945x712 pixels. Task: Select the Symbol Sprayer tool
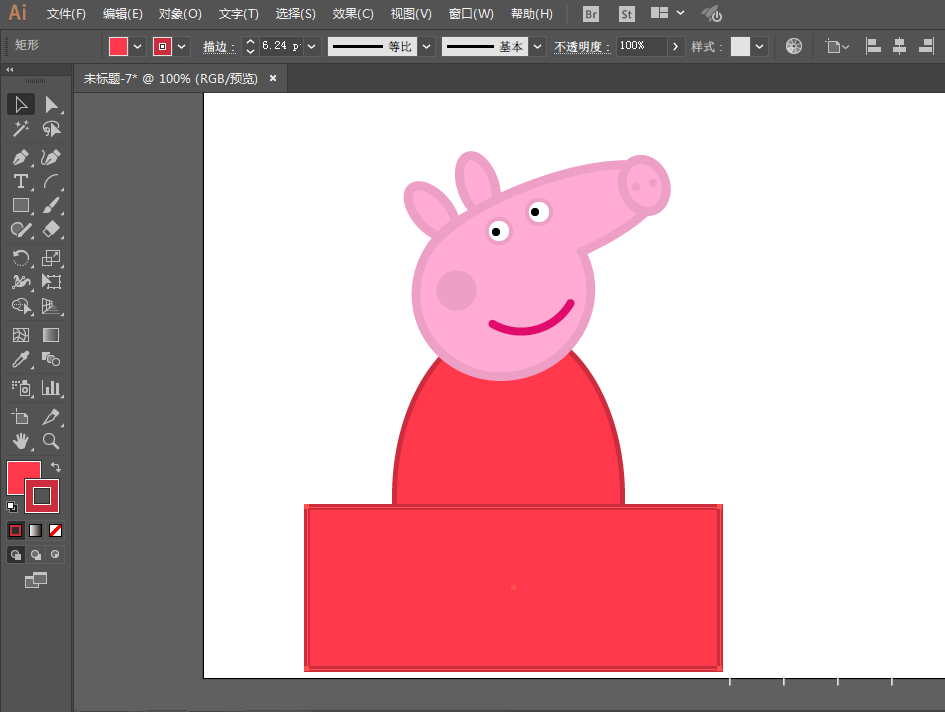tap(20, 388)
